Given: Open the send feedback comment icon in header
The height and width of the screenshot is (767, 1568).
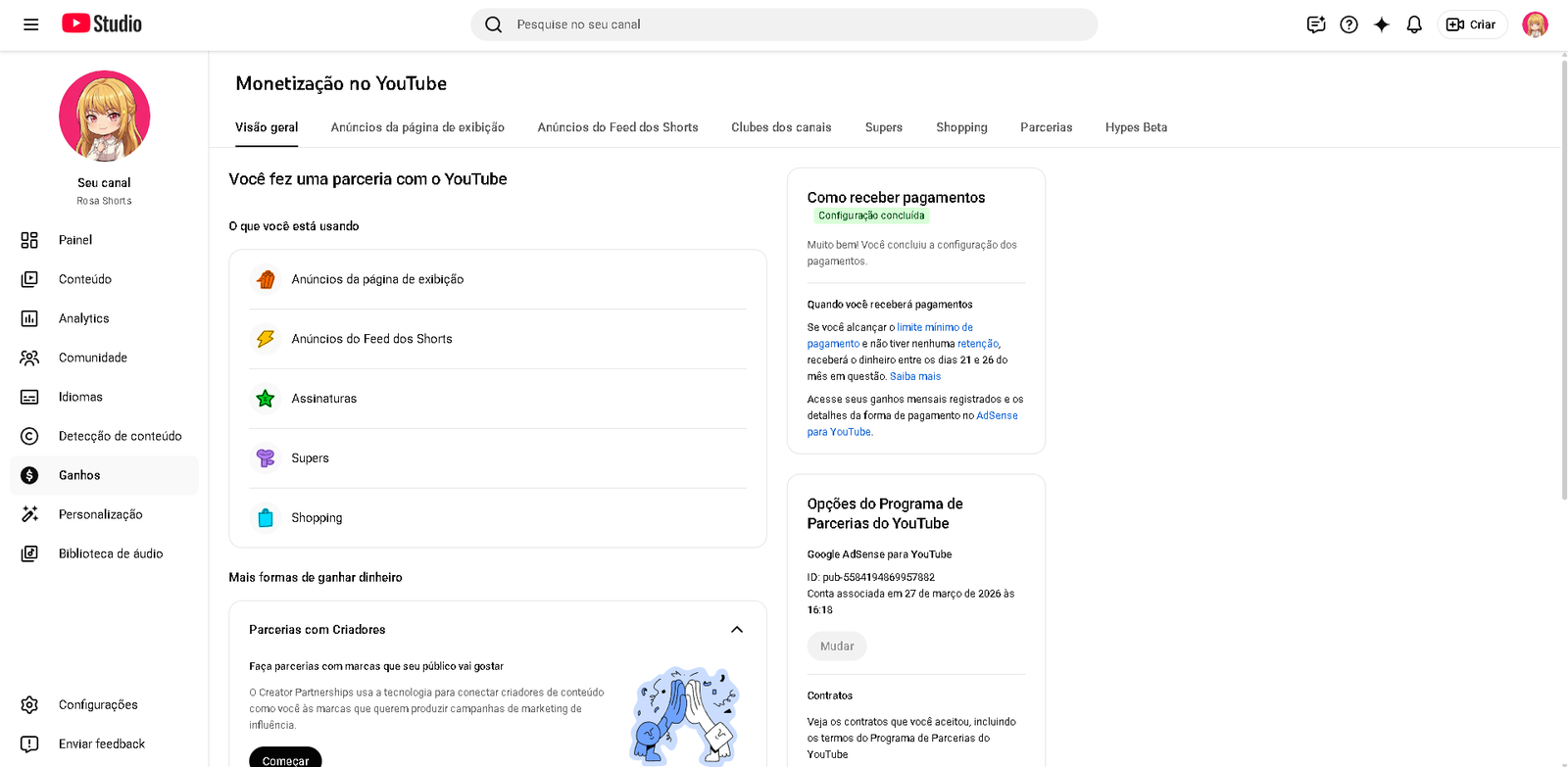Looking at the screenshot, I should tap(1316, 24).
